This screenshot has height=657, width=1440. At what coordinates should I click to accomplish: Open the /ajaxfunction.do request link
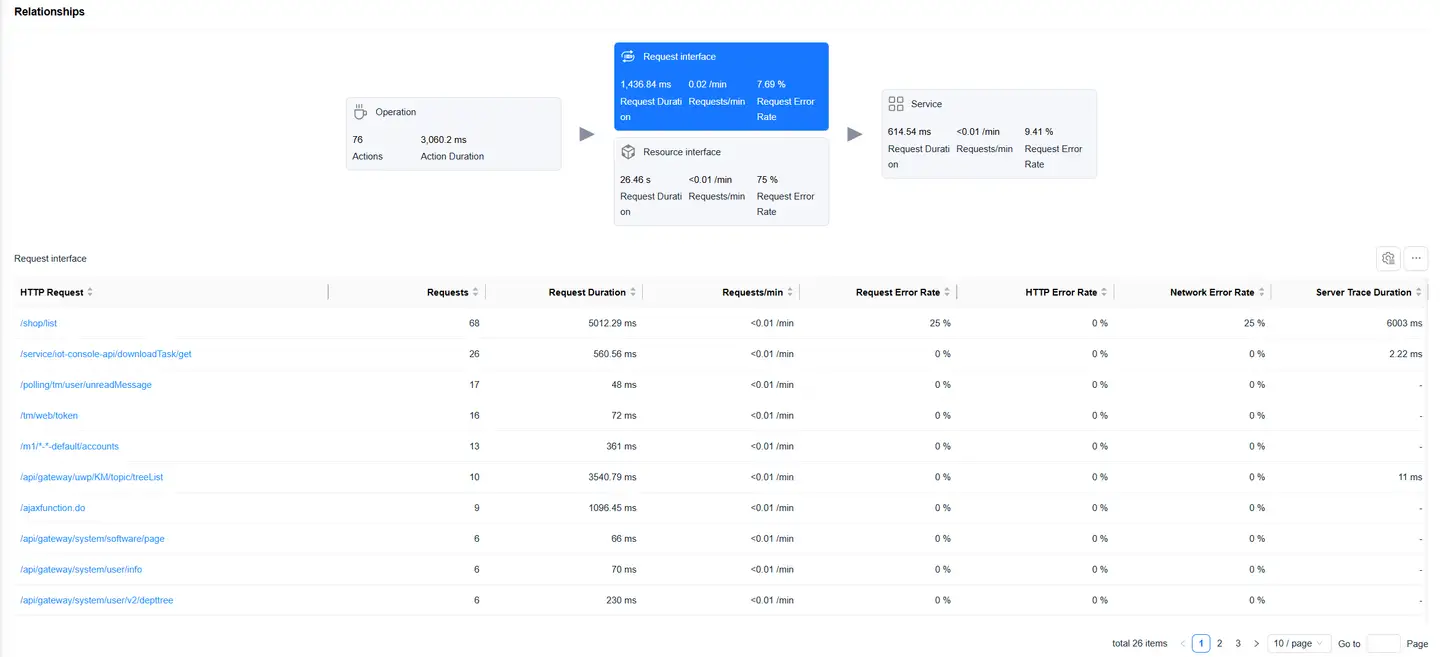tap(53, 508)
